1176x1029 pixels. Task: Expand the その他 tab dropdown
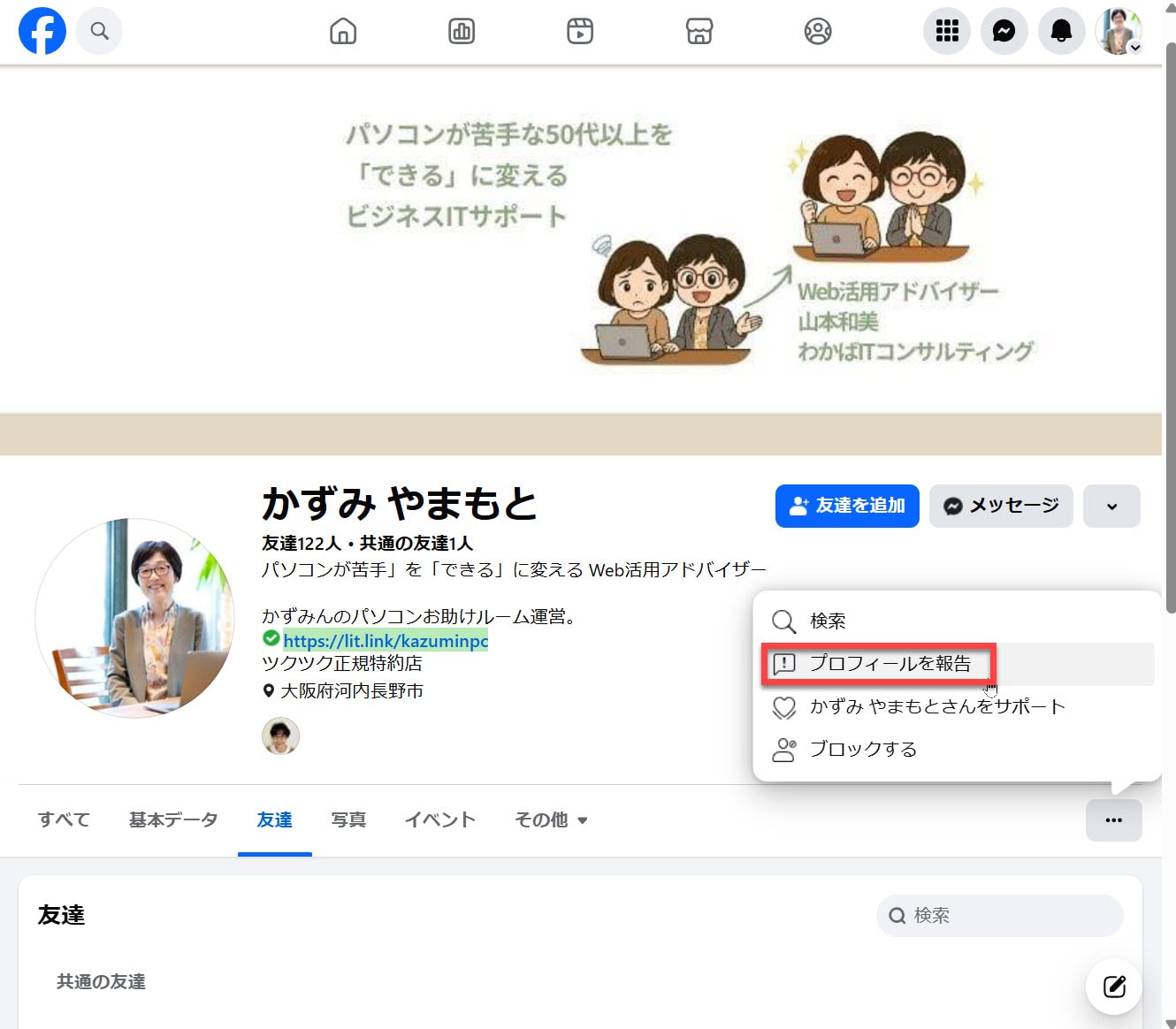pos(551,820)
